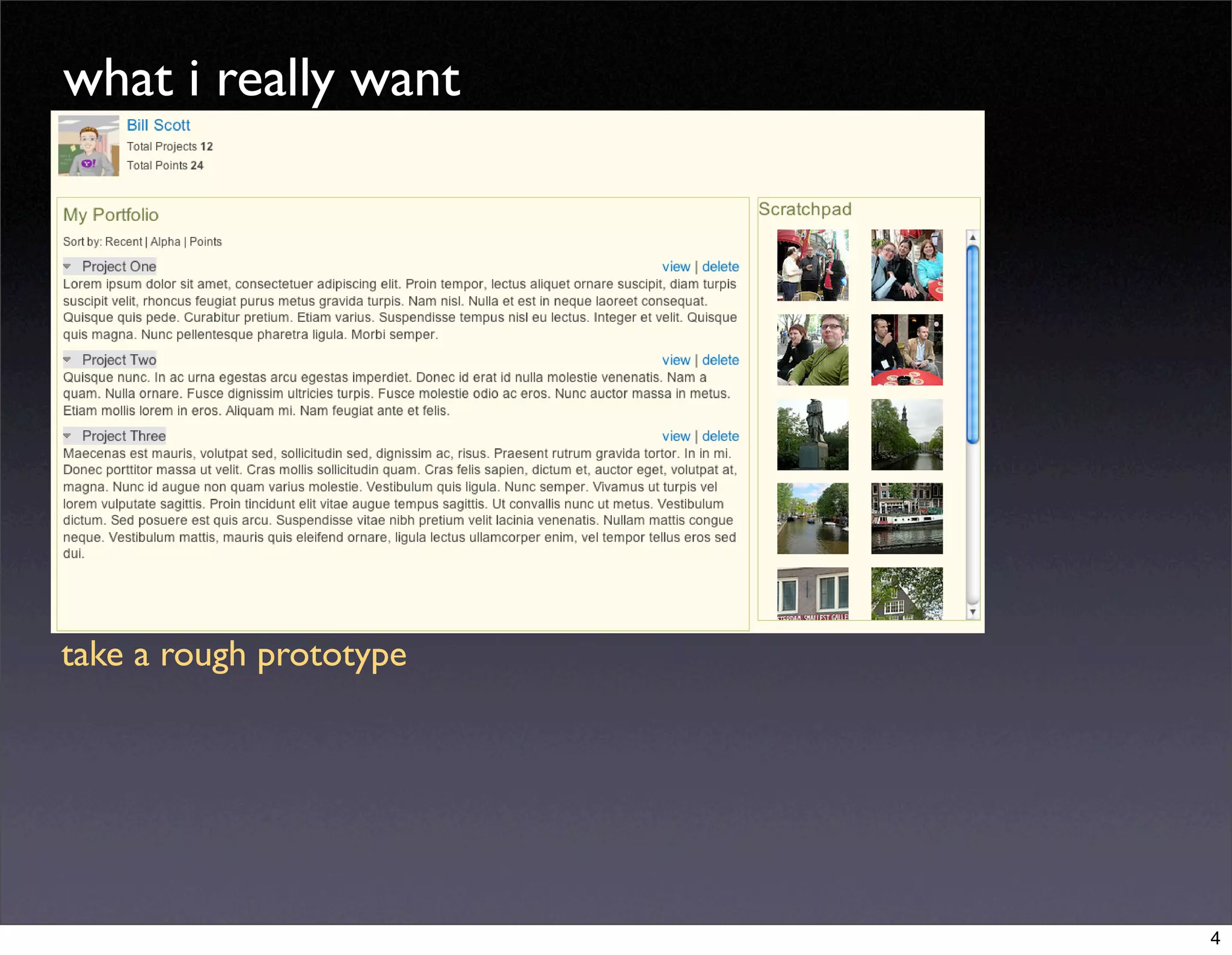
Task: Sort portfolio by Alpha
Action: (x=165, y=242)
